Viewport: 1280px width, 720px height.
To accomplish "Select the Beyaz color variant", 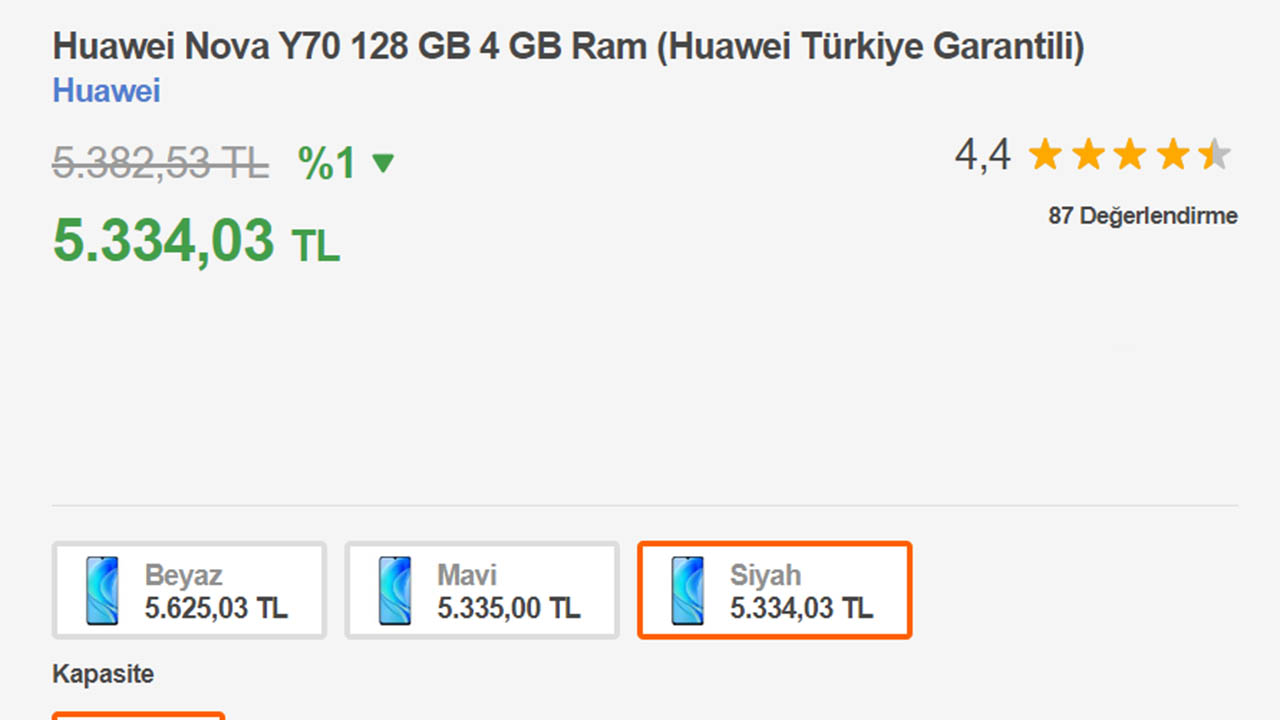I will click(x=189, y=590).
